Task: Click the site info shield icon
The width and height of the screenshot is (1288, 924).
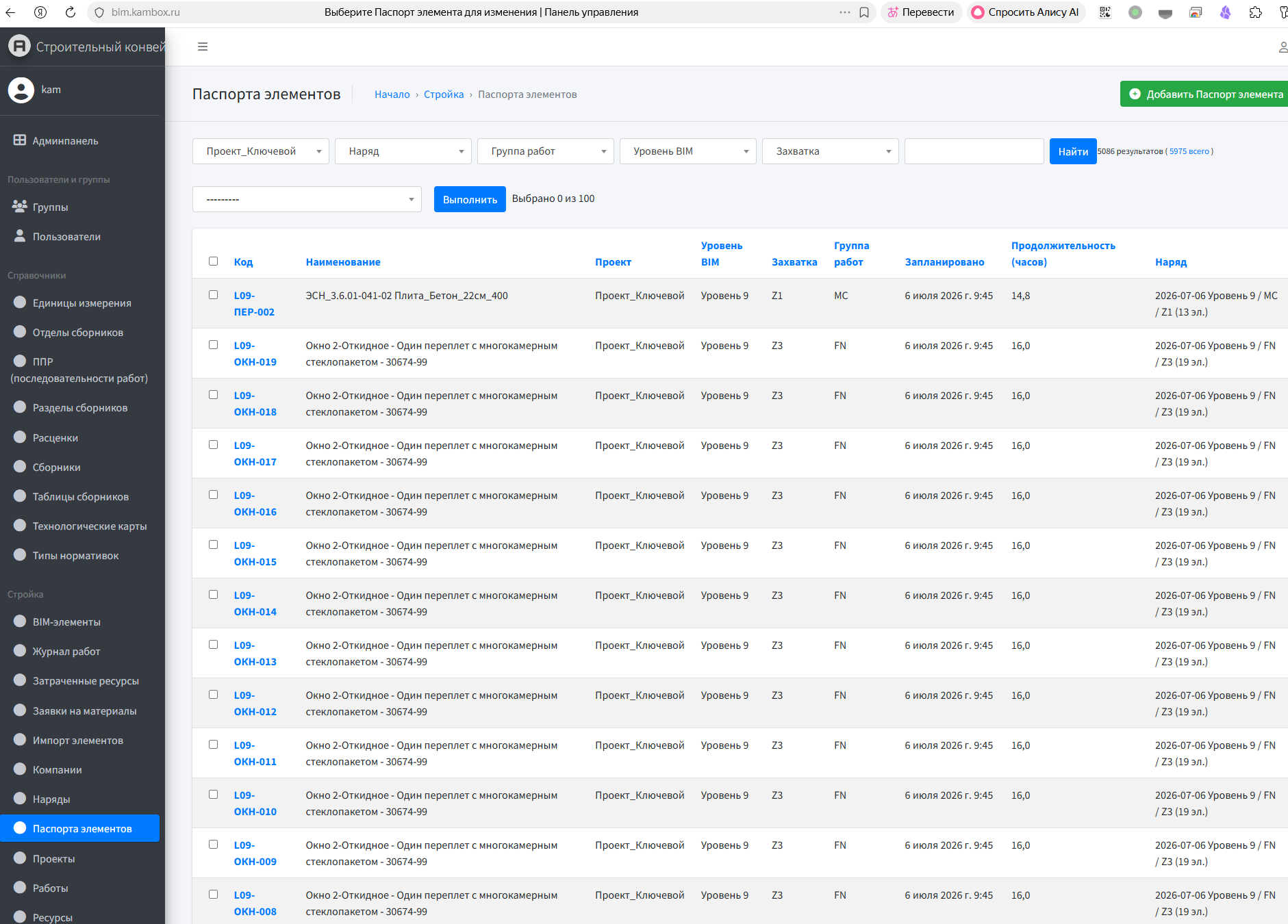Action: point(99,12)
